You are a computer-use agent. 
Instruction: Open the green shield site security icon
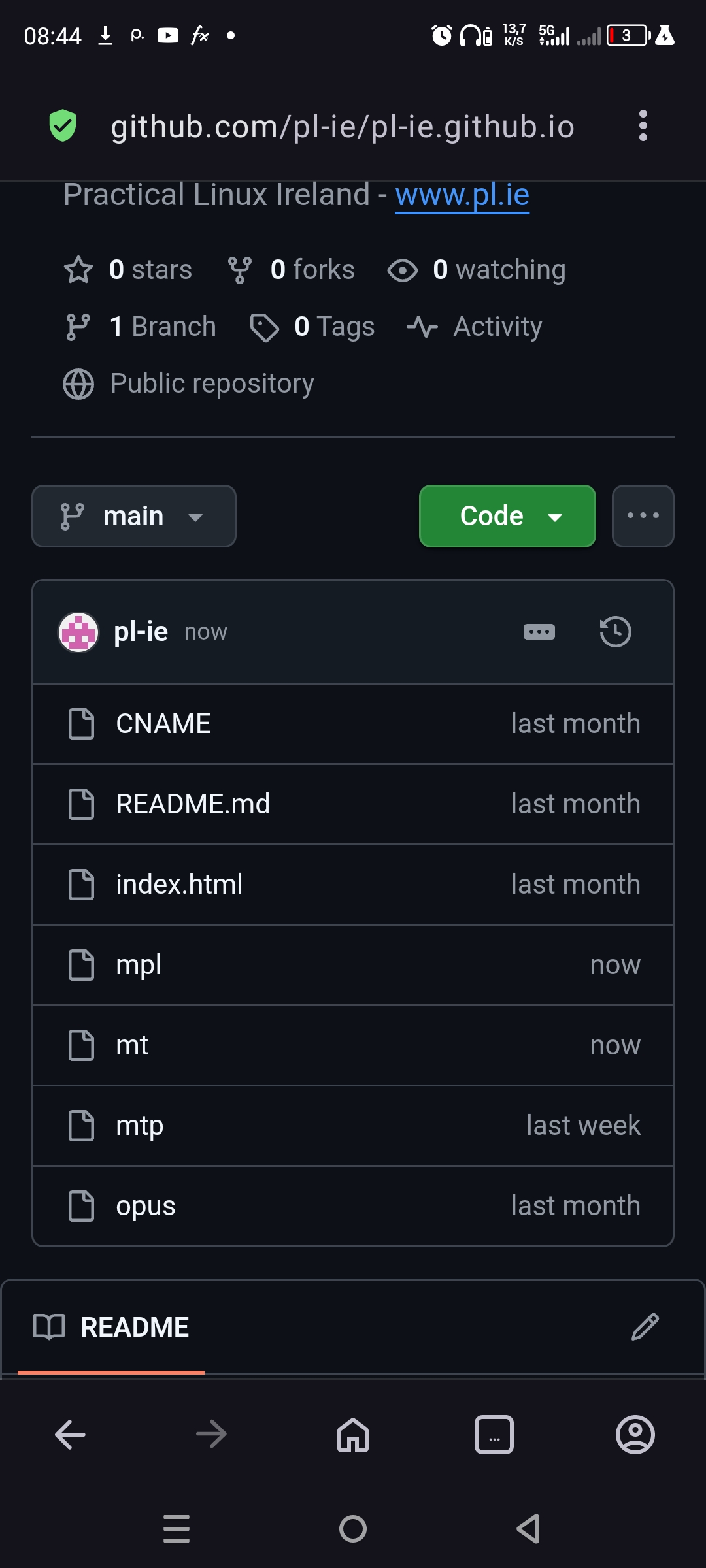(x=63, y=125)
